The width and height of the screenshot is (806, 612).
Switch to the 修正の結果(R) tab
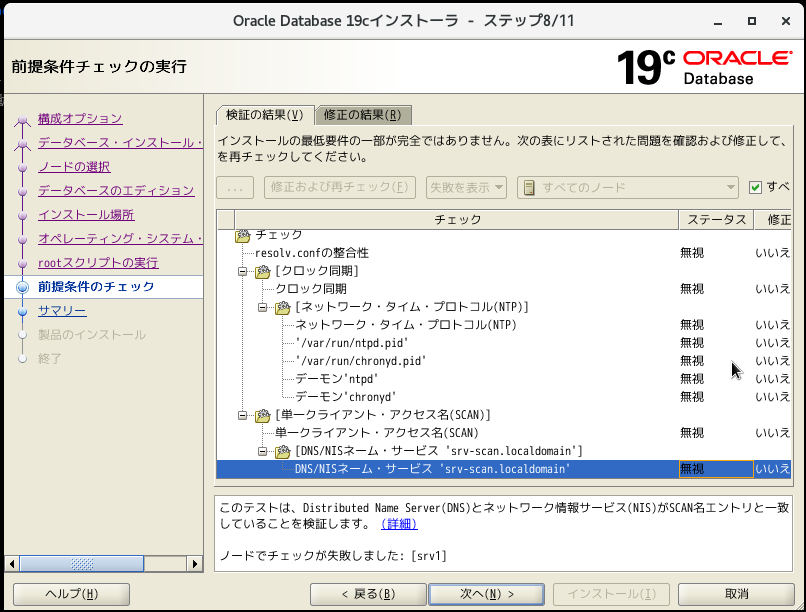pos(362,115)
